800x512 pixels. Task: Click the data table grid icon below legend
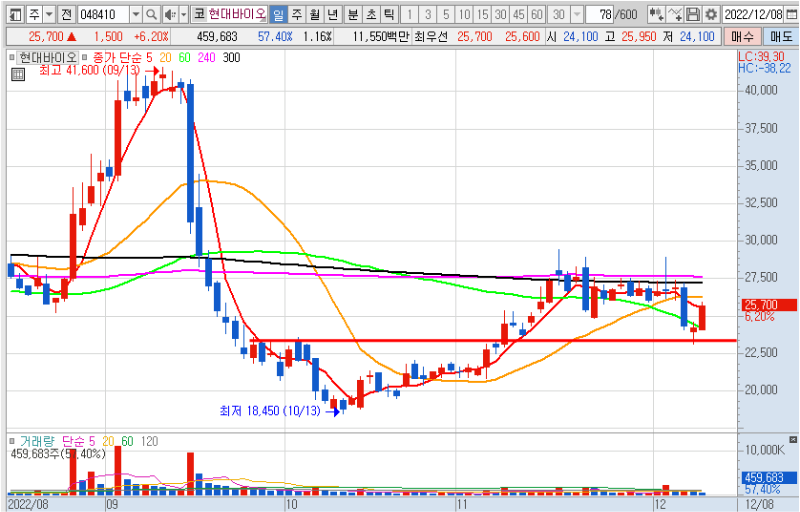tap(17, 74)
